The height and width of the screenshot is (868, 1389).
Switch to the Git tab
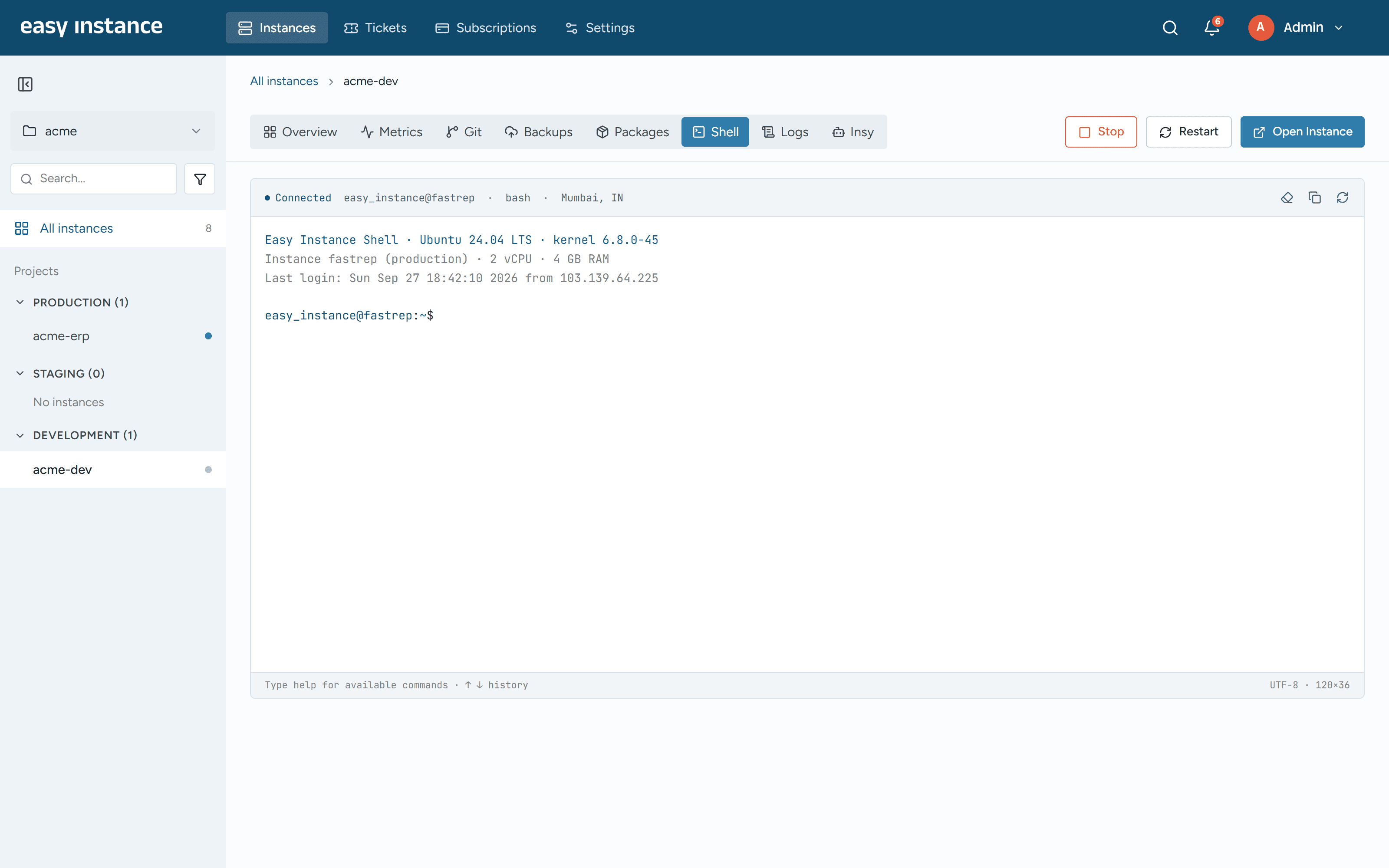[x=464, y=132]
